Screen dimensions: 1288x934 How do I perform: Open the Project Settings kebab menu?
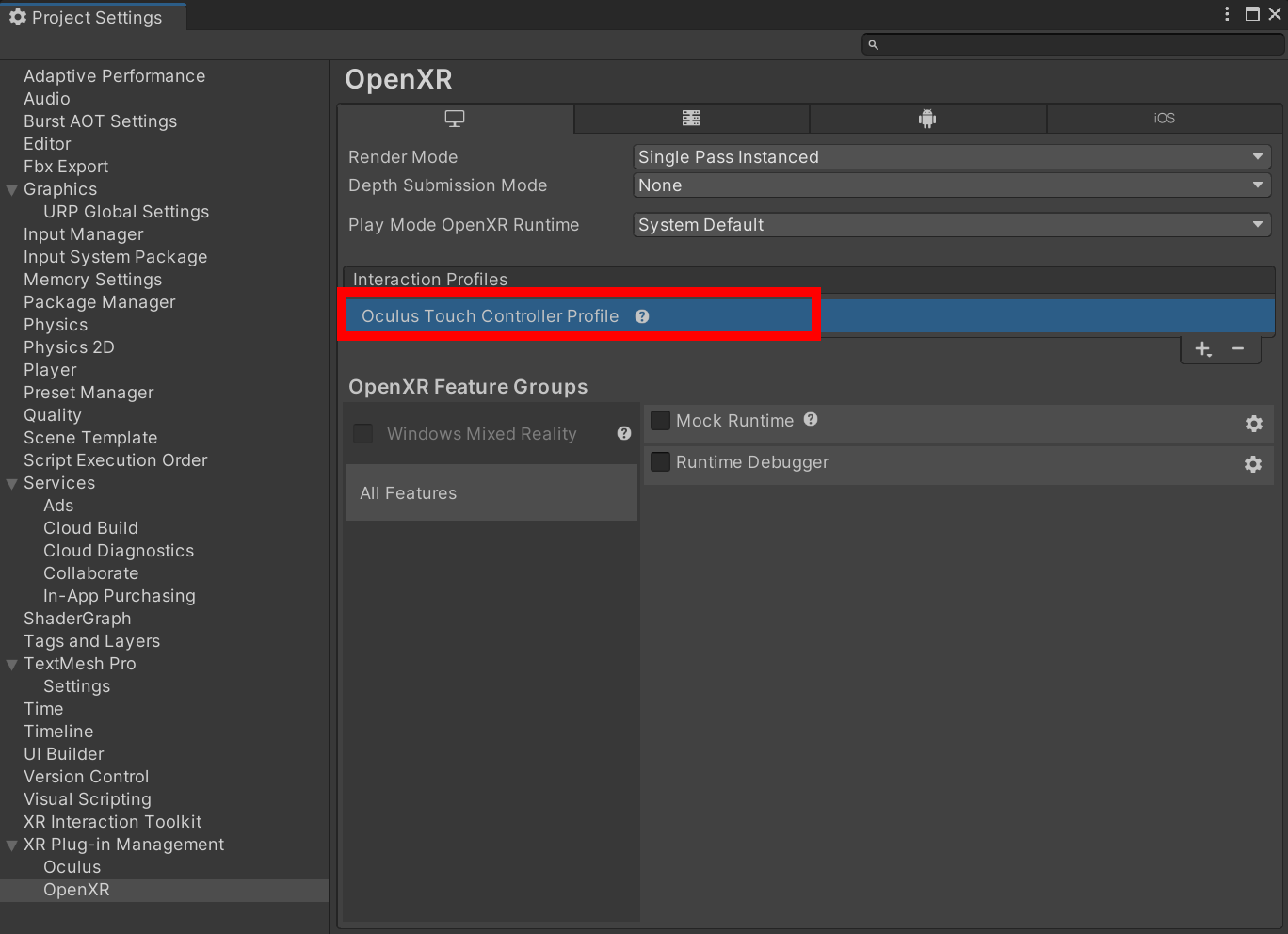[x=1227, y=13]
